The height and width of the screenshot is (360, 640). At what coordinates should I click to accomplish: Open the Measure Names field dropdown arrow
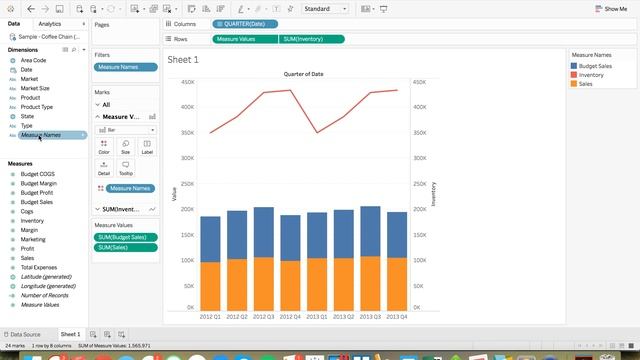click(x=83, y=135)
